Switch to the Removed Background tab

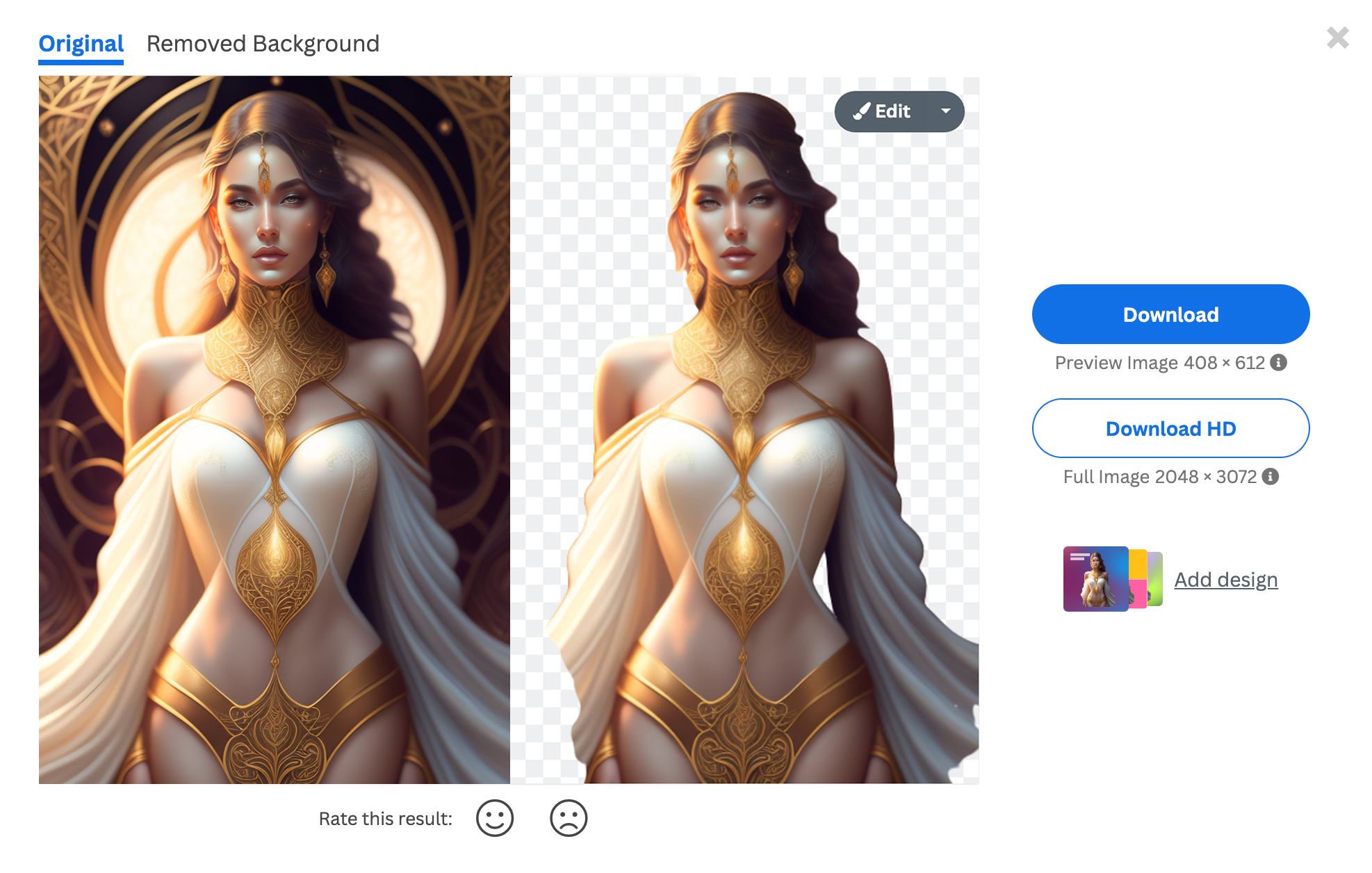(263, 44)
